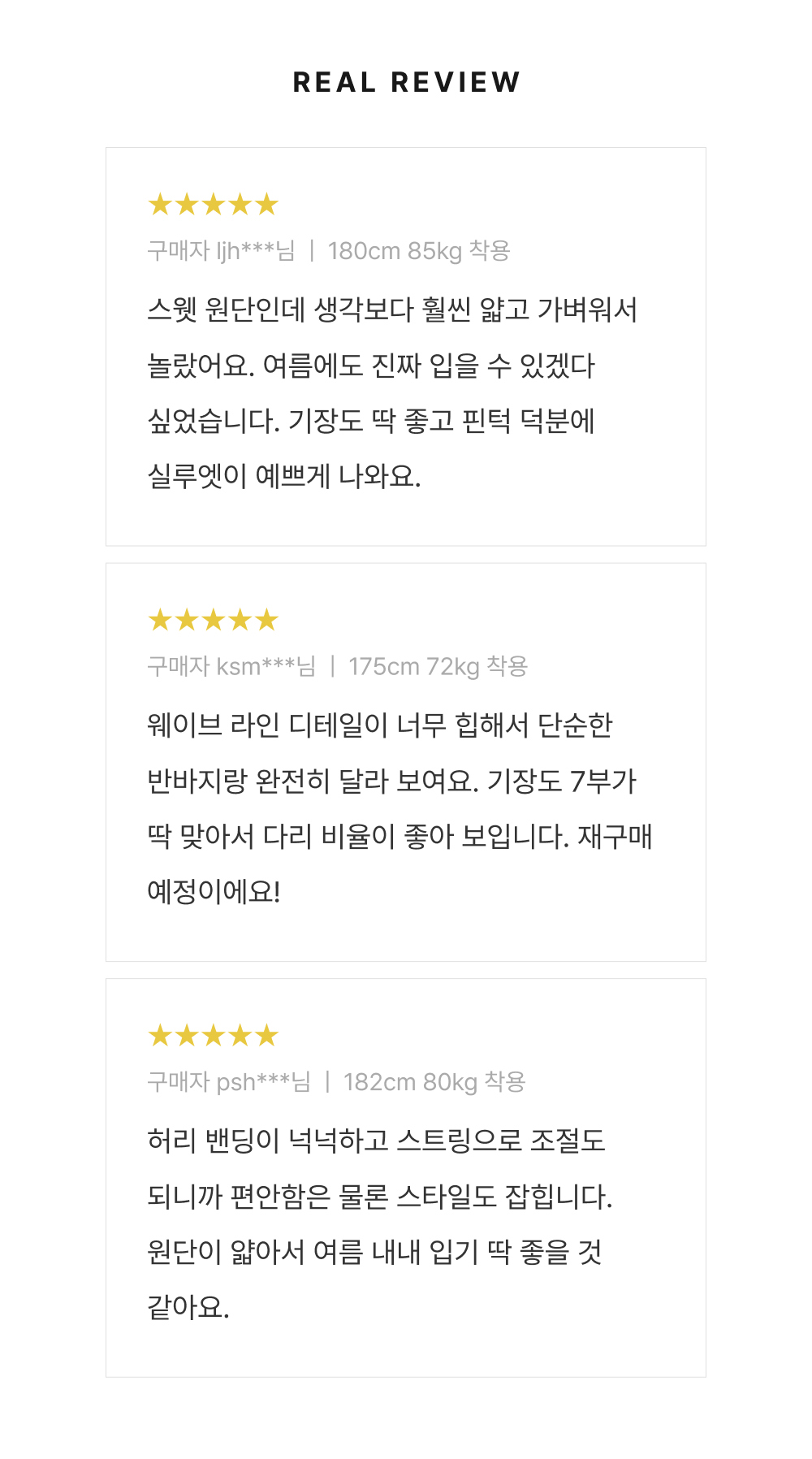
Task: Click 182cm 80kg 착용 size info
Action: 434,1081
